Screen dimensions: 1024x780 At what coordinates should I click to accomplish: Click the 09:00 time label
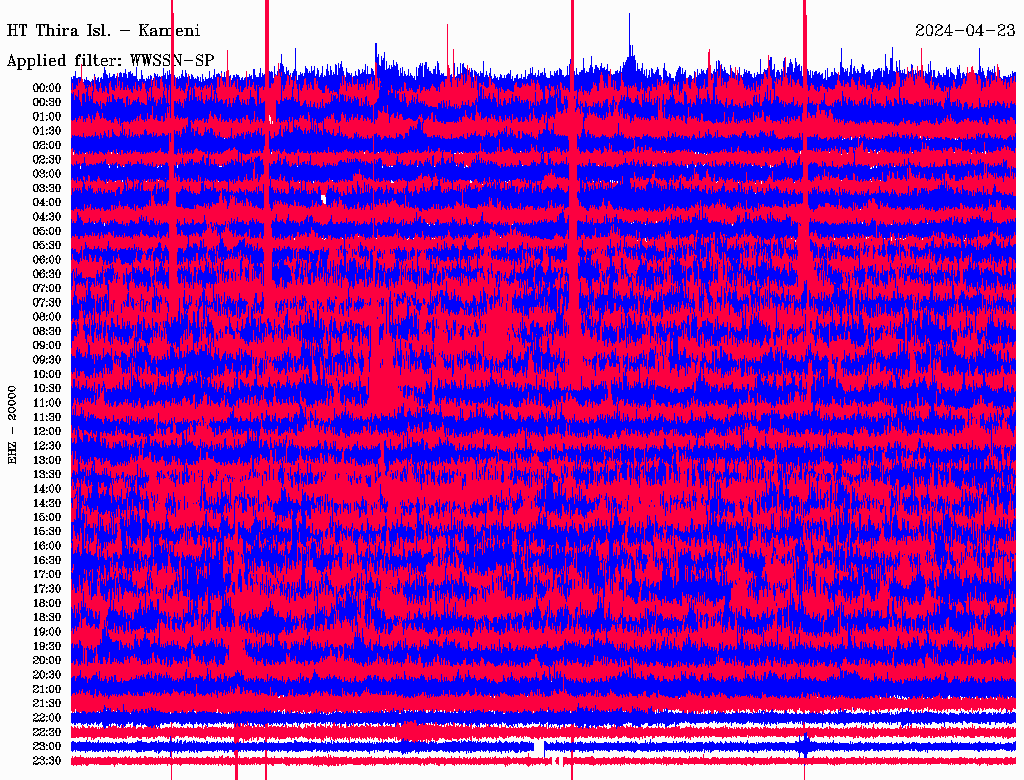click(47, 346)
